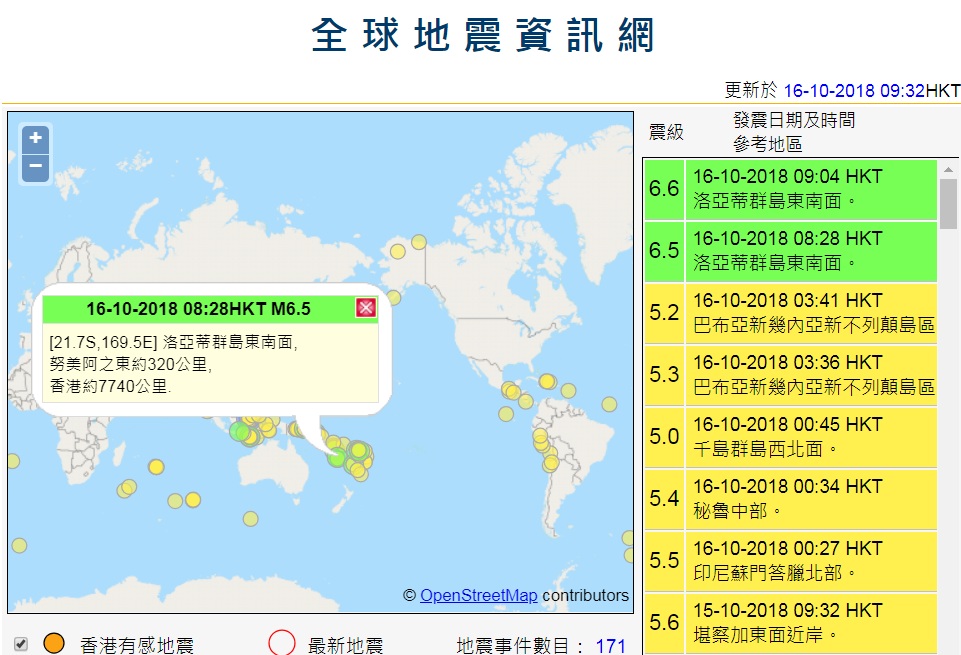Screen dimensions: 961x655
Task: Click the earthquake list scrollbar thumb
Action: pyautogui.click(x=948, y=203)
